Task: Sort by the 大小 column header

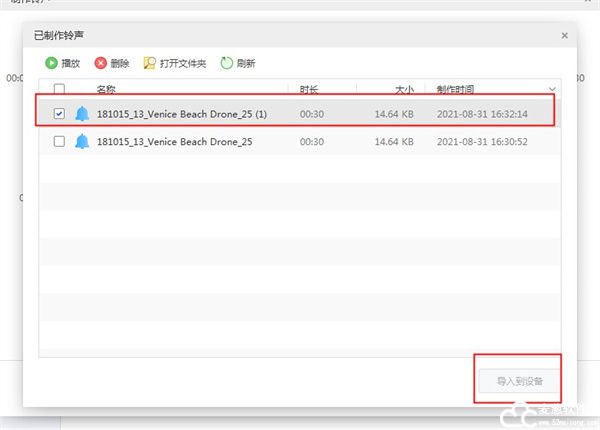Action: pos(405,89)
